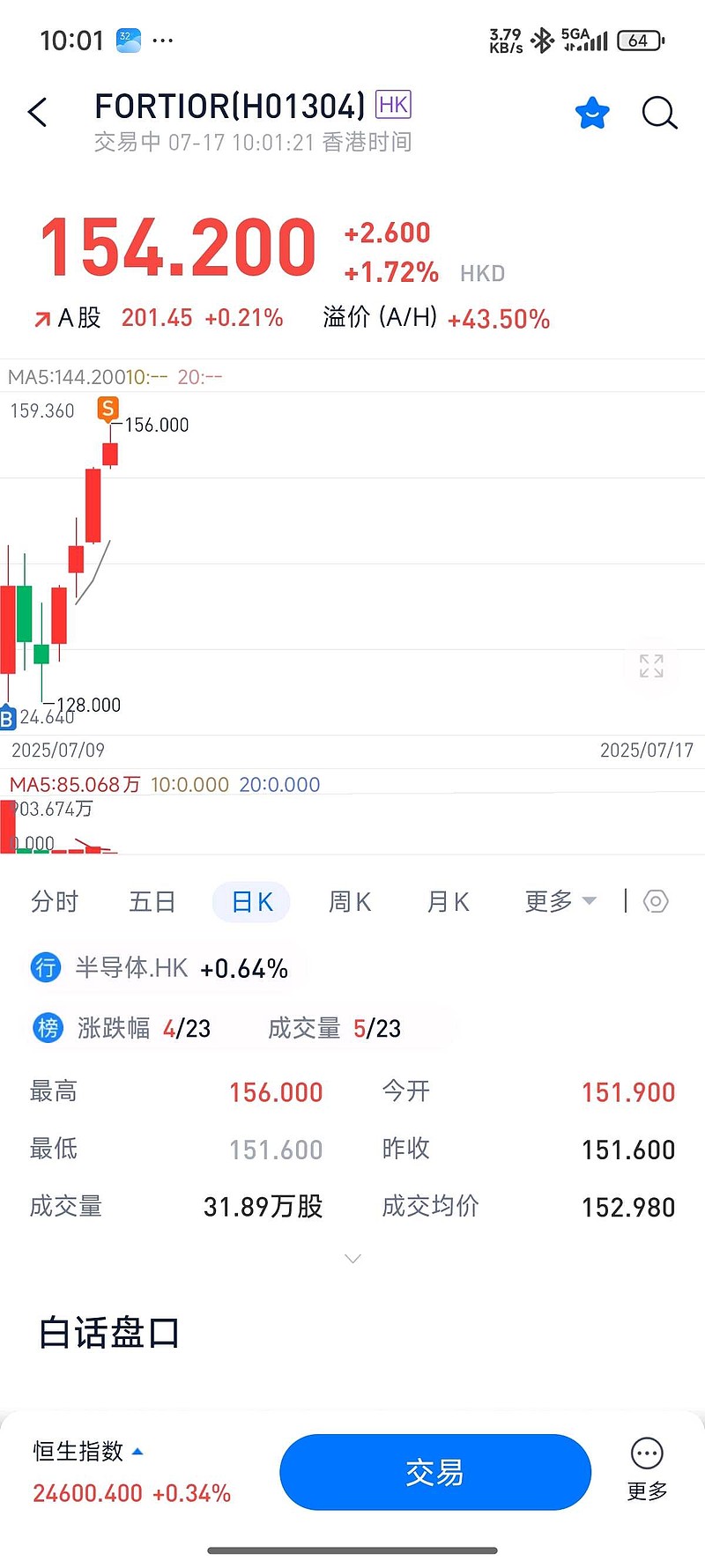The height and width of the screenshot is (1568, 705).
Task: Switch to 分时 chart tab
Action: coord(55,902)
